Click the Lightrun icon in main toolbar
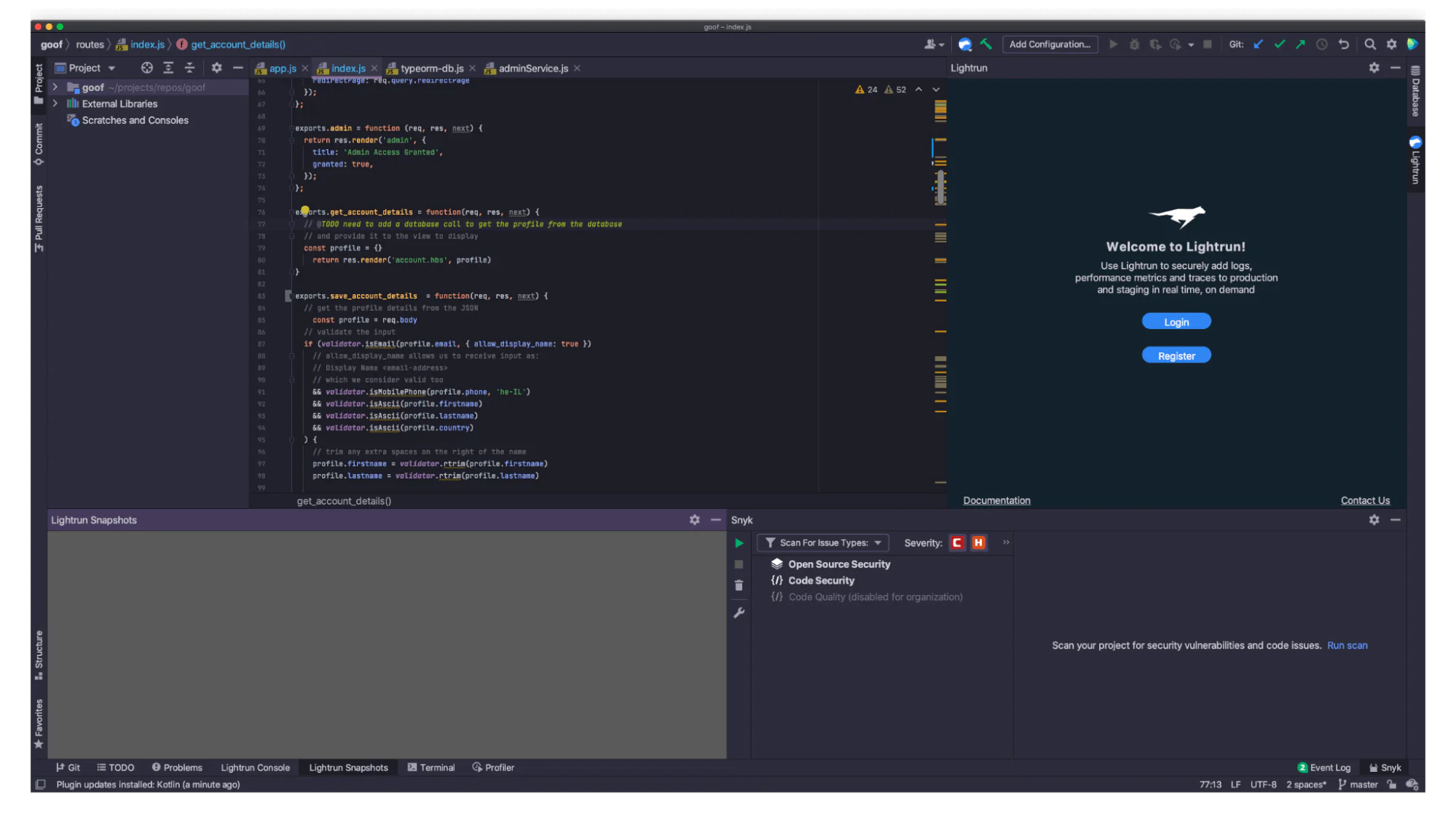The height and width of the screenshot is (833, 1456). [964, 44]
